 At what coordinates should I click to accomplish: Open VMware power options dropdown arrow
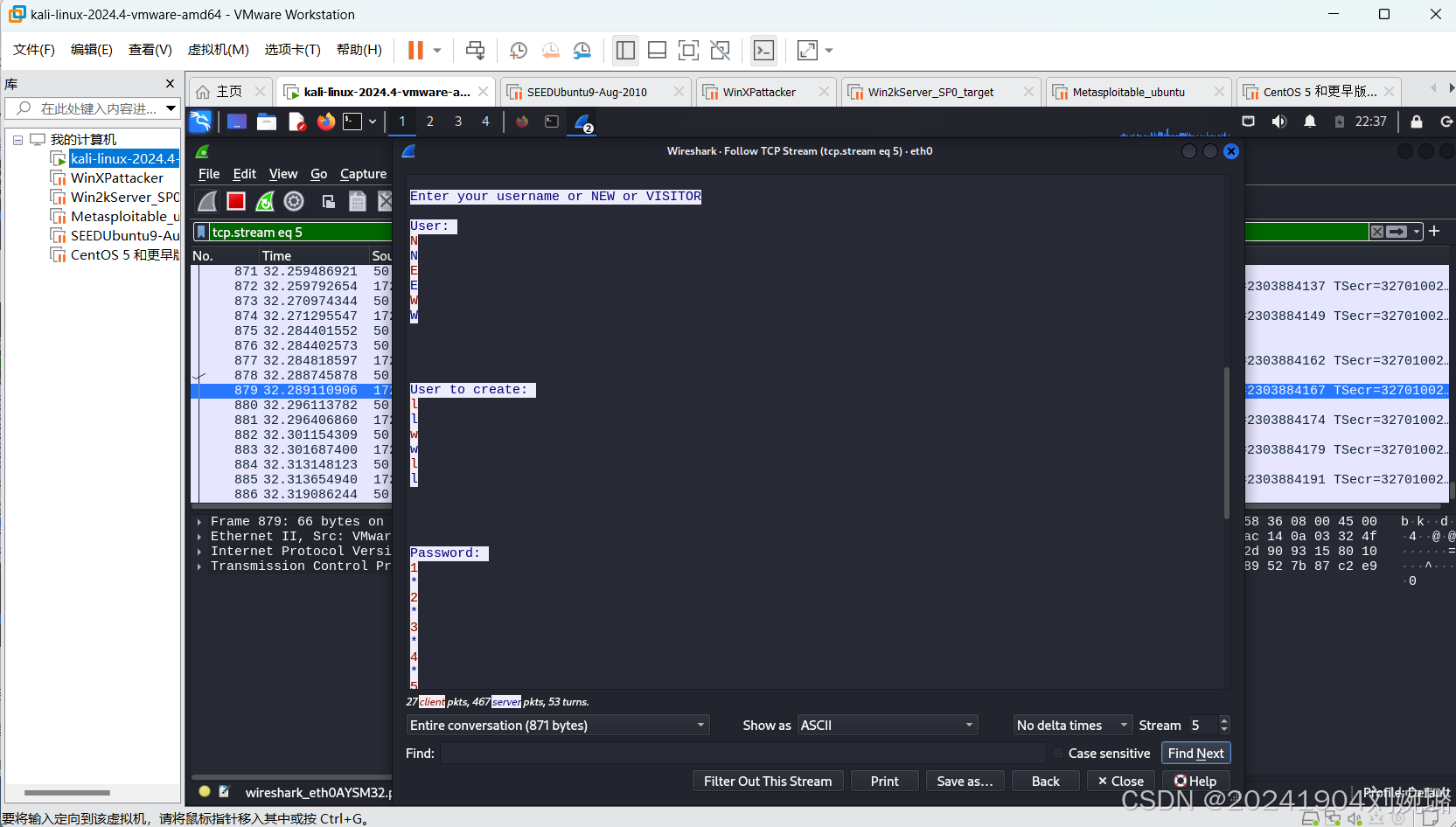[x=437, y=51]
